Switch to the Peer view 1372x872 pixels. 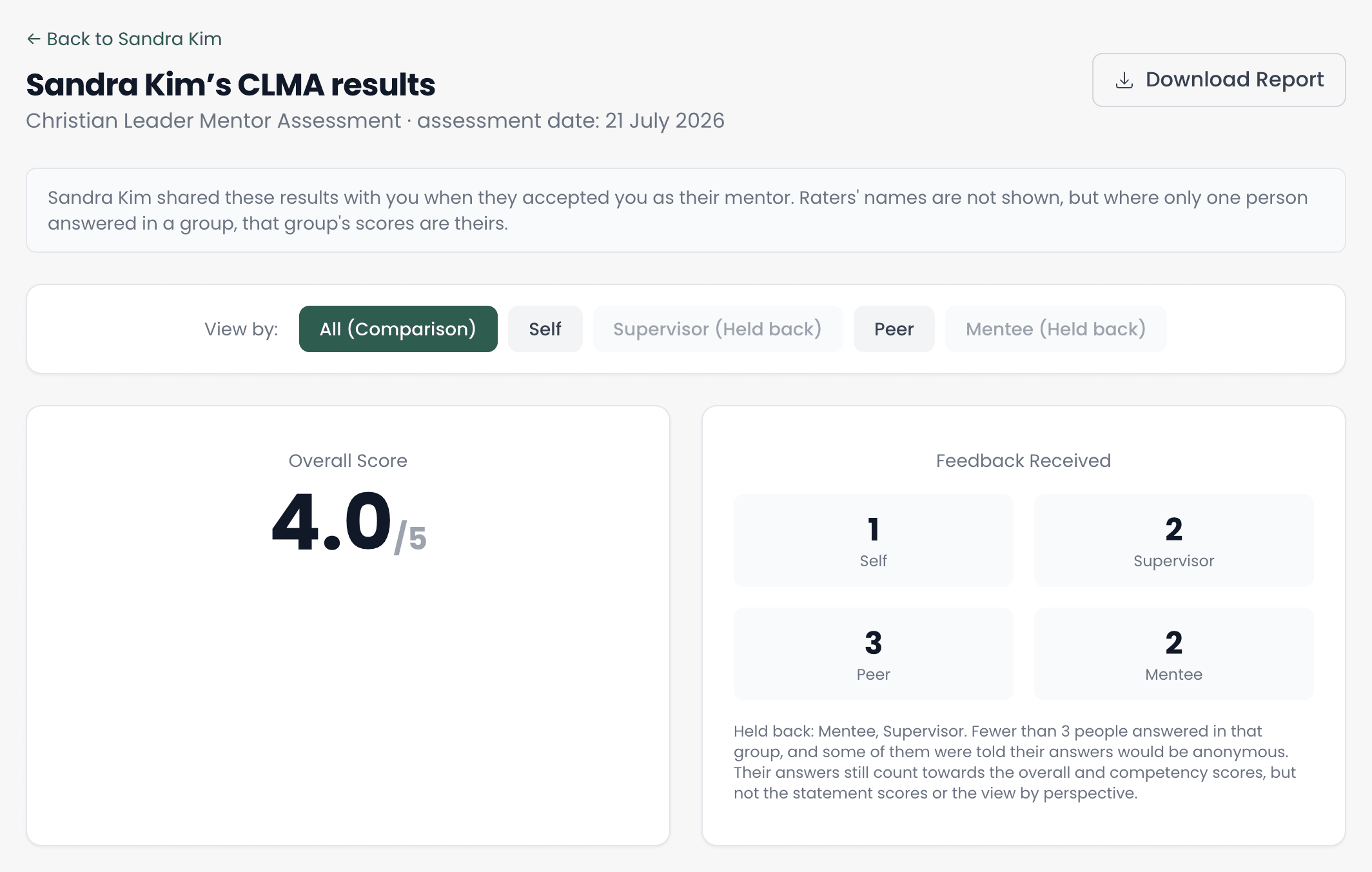point(894,329)
